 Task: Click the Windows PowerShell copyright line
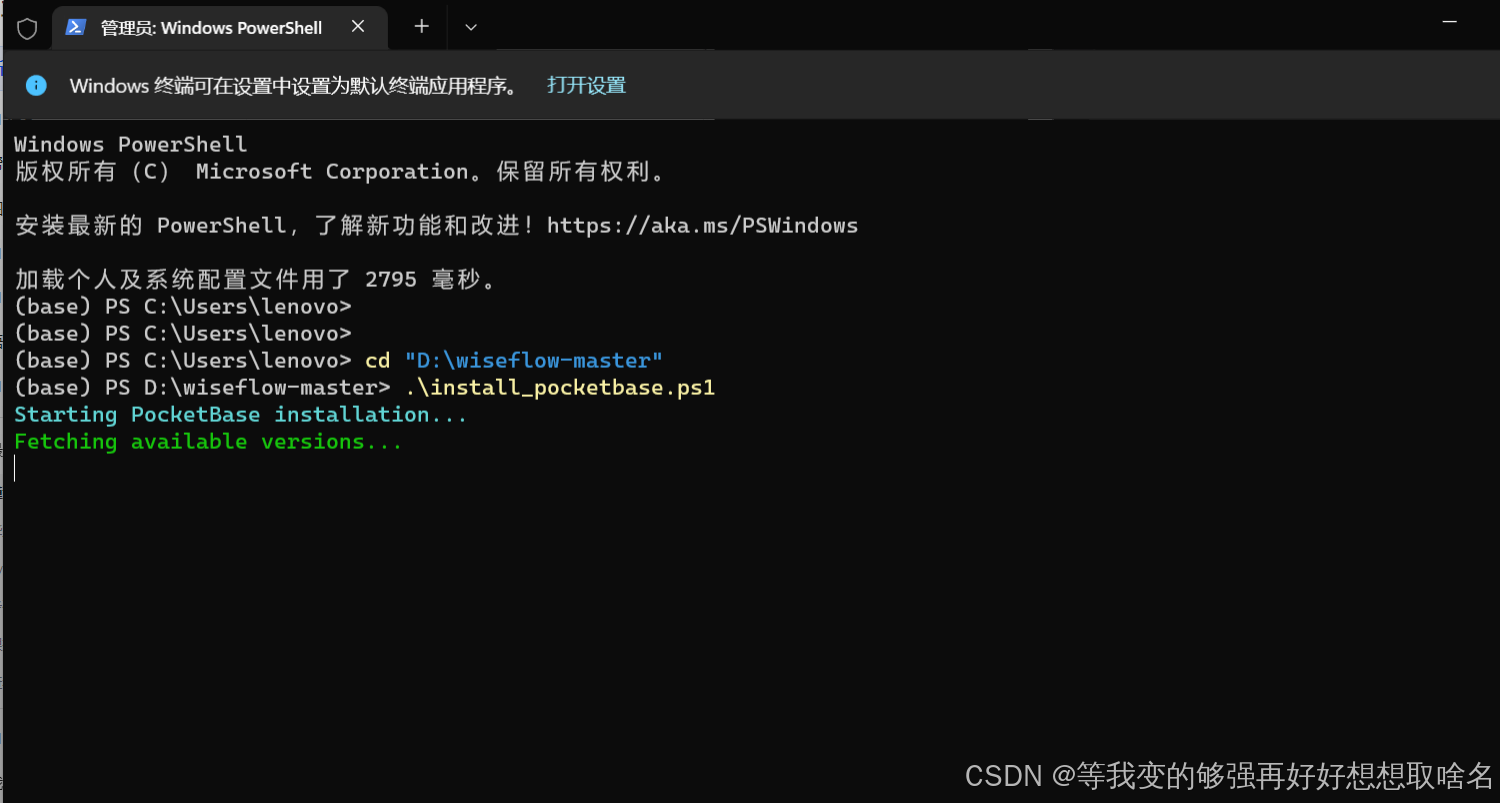[x=340, y=171]
